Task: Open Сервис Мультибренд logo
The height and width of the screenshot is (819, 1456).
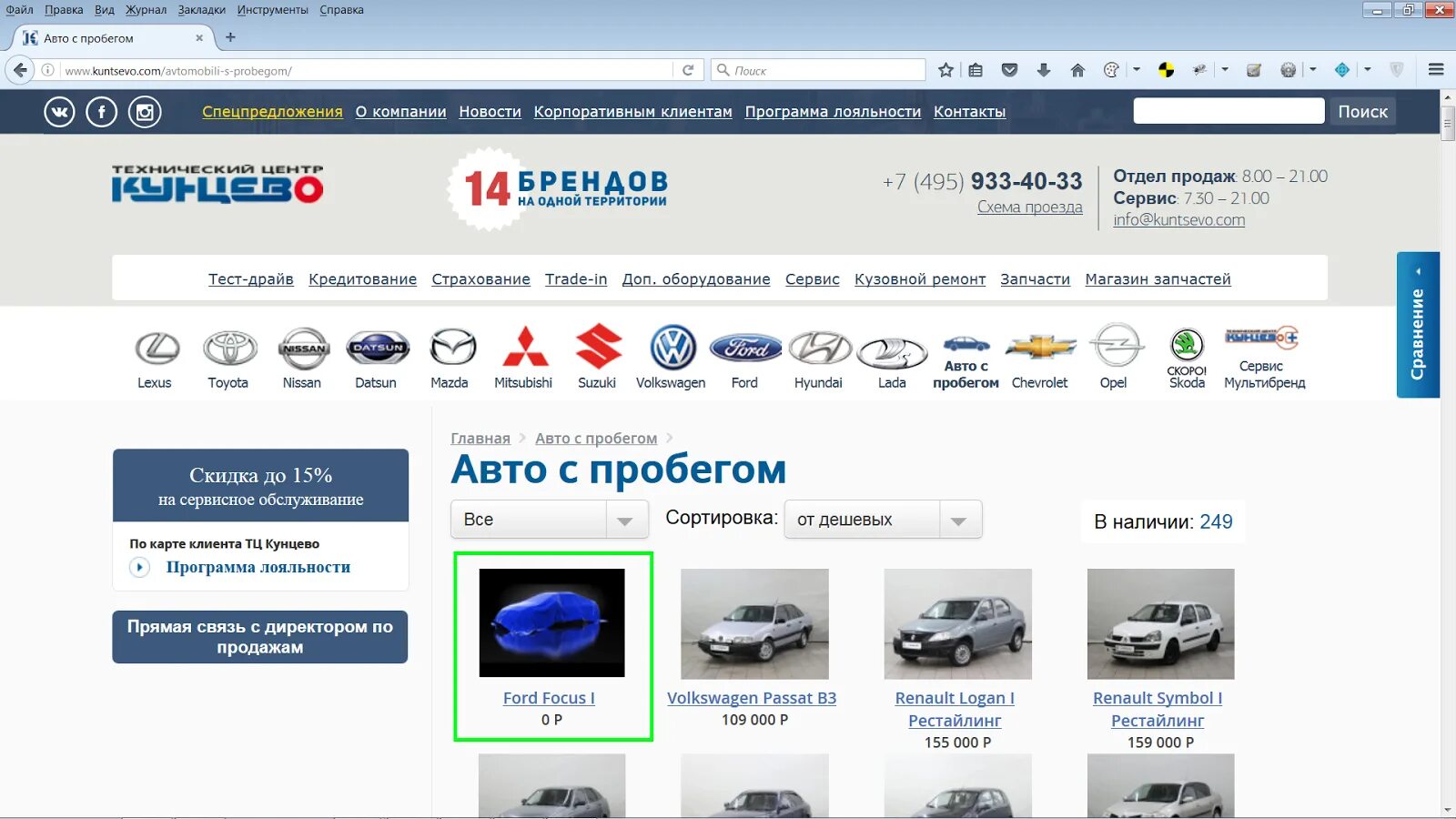Action: coord(1262,338)
